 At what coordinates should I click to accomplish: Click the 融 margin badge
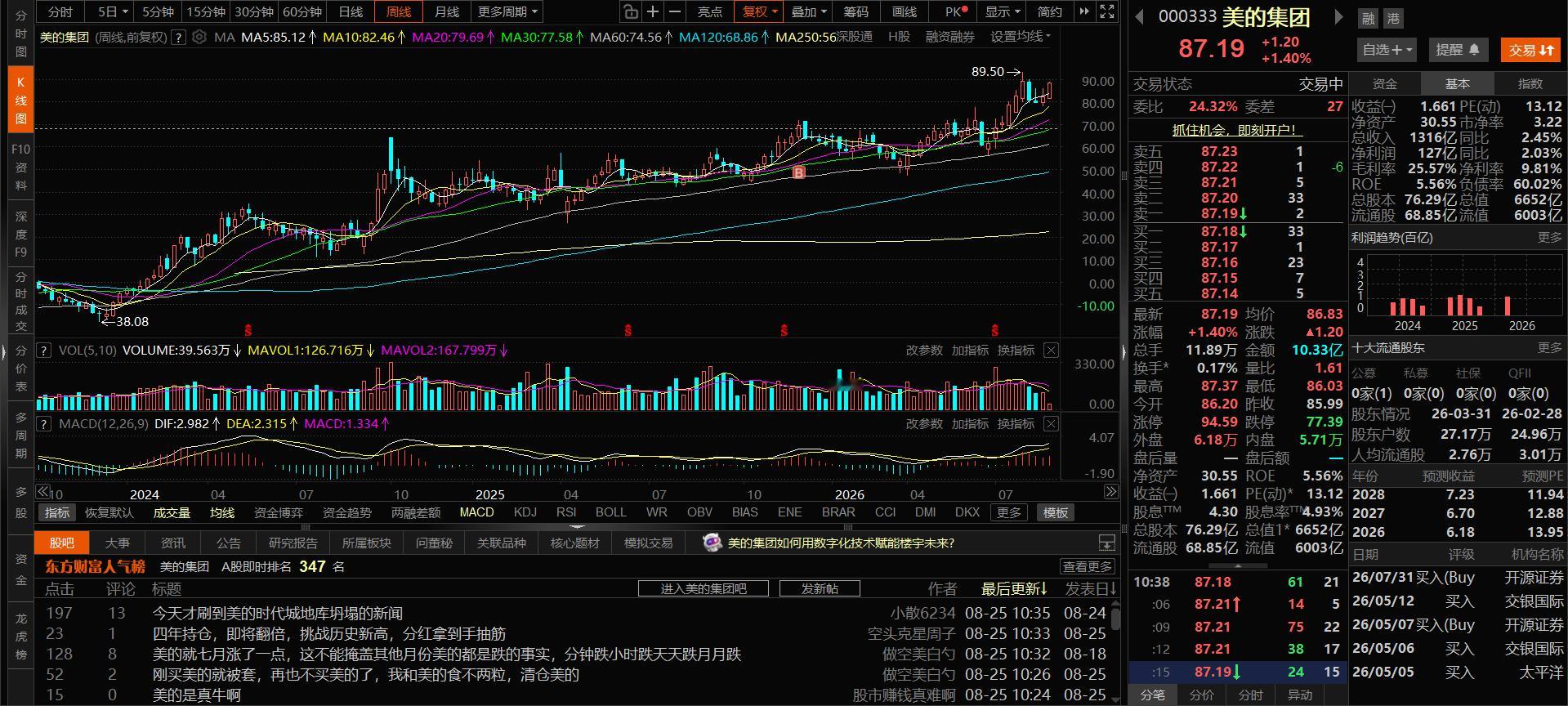1368,19
